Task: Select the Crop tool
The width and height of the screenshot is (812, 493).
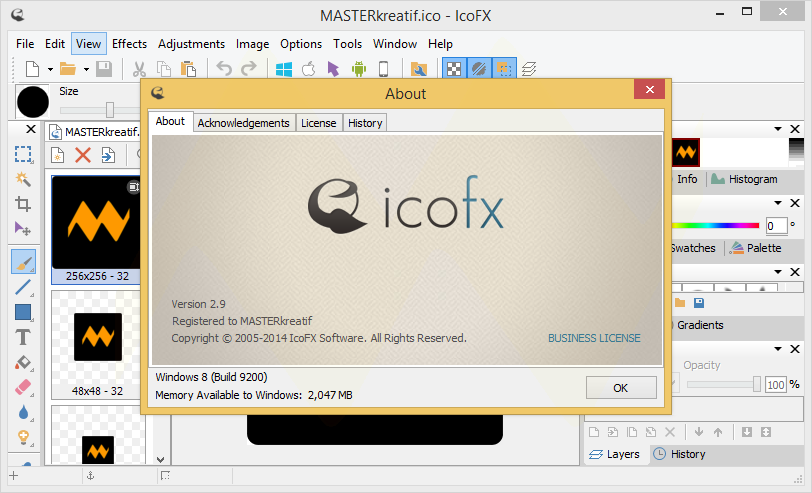Action: pyautogui.click(x=23, y=204)
